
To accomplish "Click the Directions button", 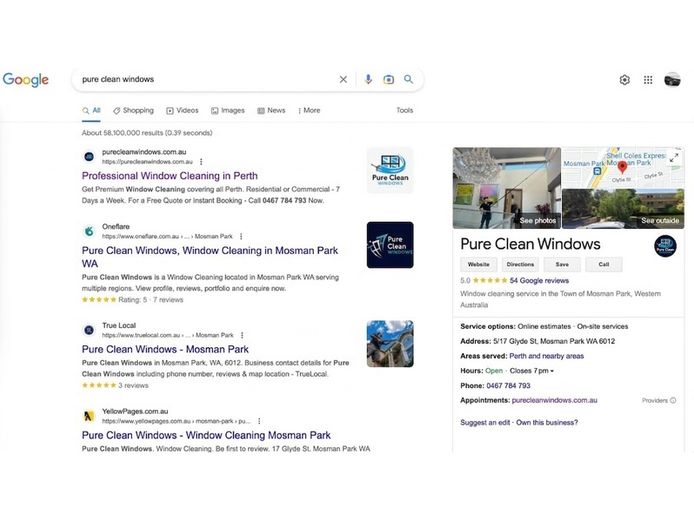I will click(x=520, y=264).
